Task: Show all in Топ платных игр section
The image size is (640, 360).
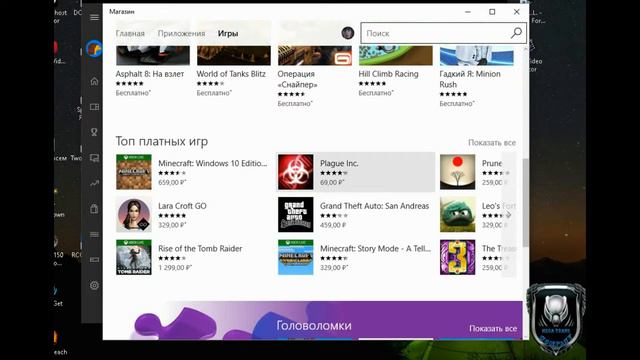Action: click(x=492, y=142)
